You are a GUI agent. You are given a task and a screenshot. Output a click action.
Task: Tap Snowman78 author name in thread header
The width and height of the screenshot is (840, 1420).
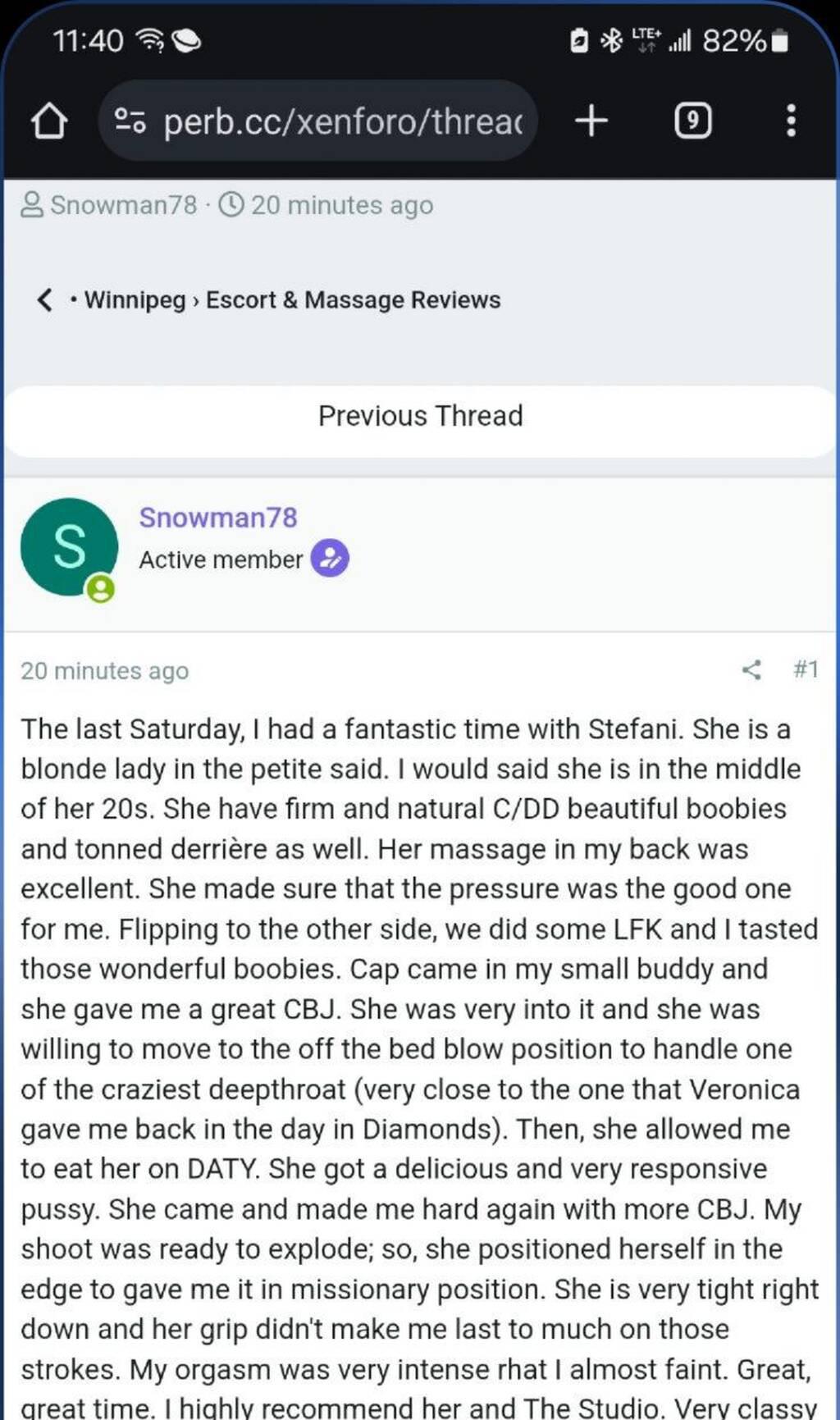[124, 204]
